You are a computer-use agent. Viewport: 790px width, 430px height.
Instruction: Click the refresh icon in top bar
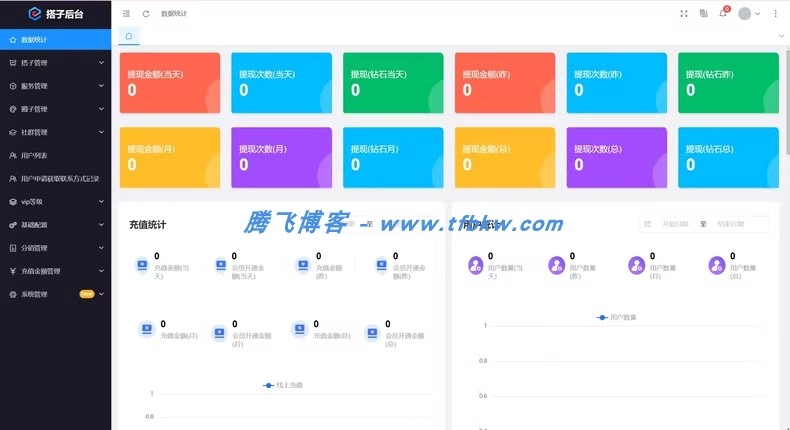[146, 14]
